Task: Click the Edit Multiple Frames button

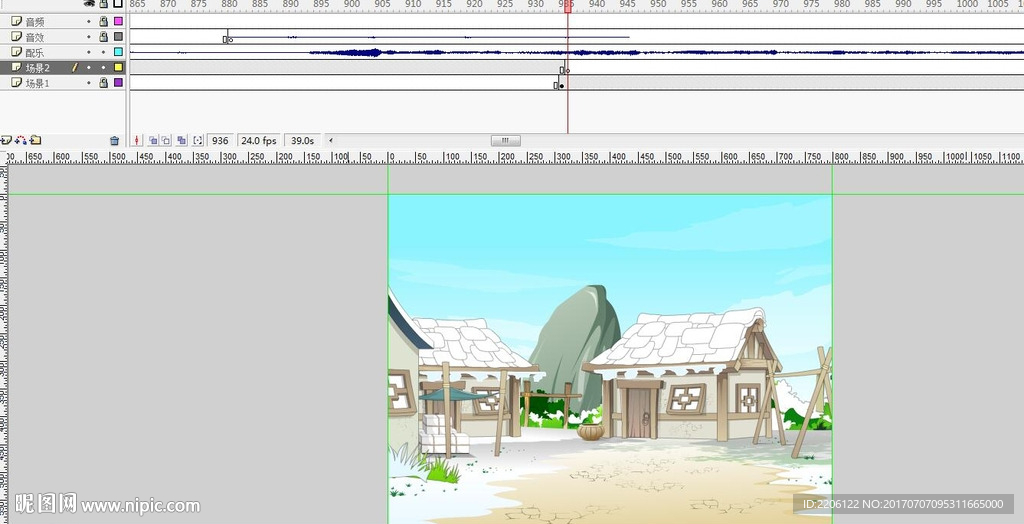Action: (x=182, y=140)
